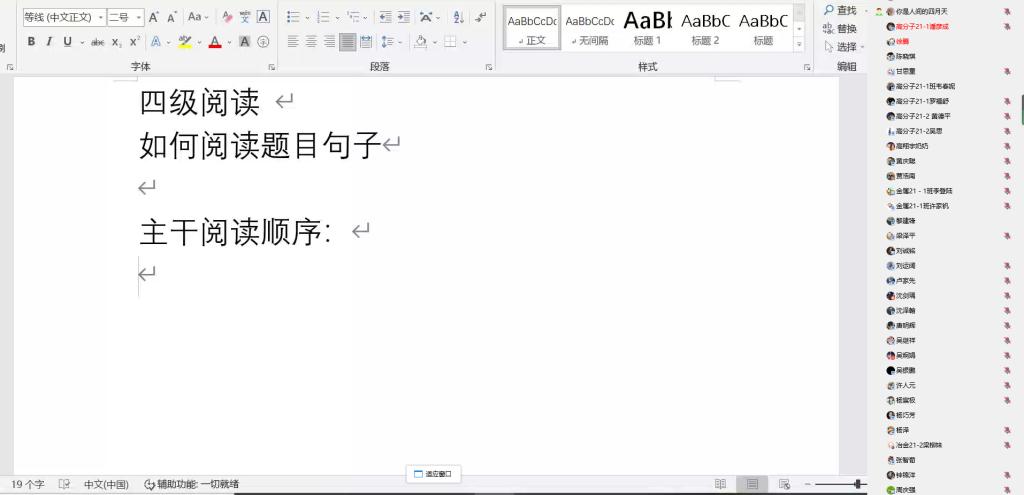
Task: Toggle bold formatting
Action: click(31, 42)
